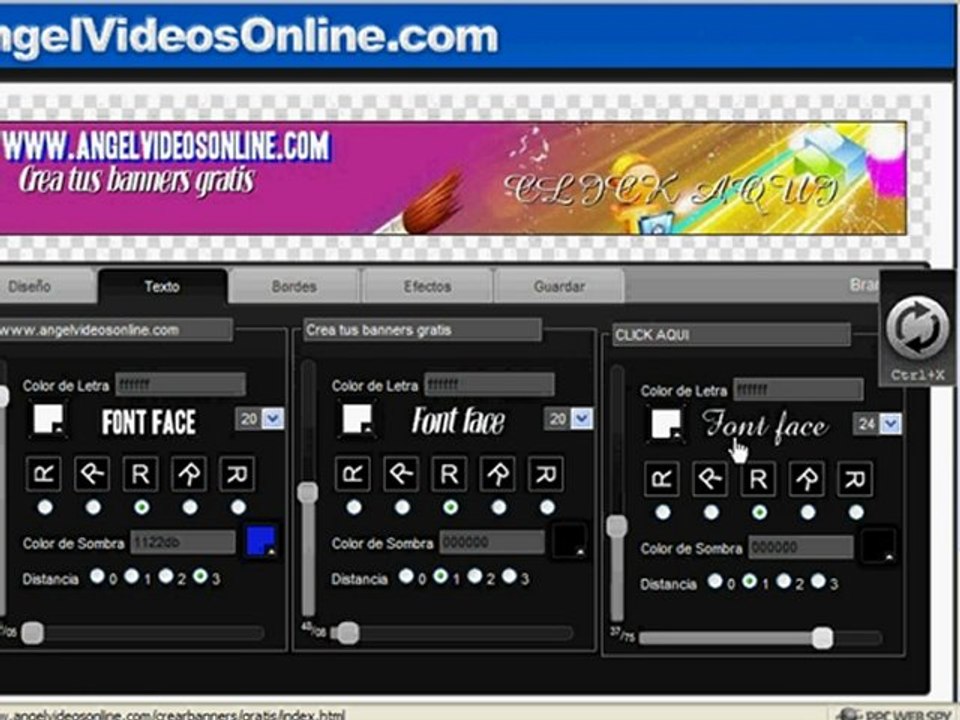Screen dimensions: 960x720
Task: Open black shadow swatch in Crea tus banners panel
Action: (x=569, y=541)
